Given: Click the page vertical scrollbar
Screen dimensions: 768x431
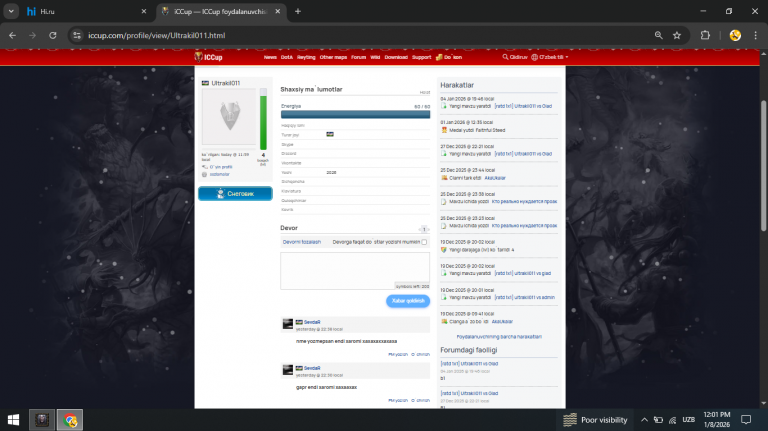Looking at the screenshot, I should point(763,166).
